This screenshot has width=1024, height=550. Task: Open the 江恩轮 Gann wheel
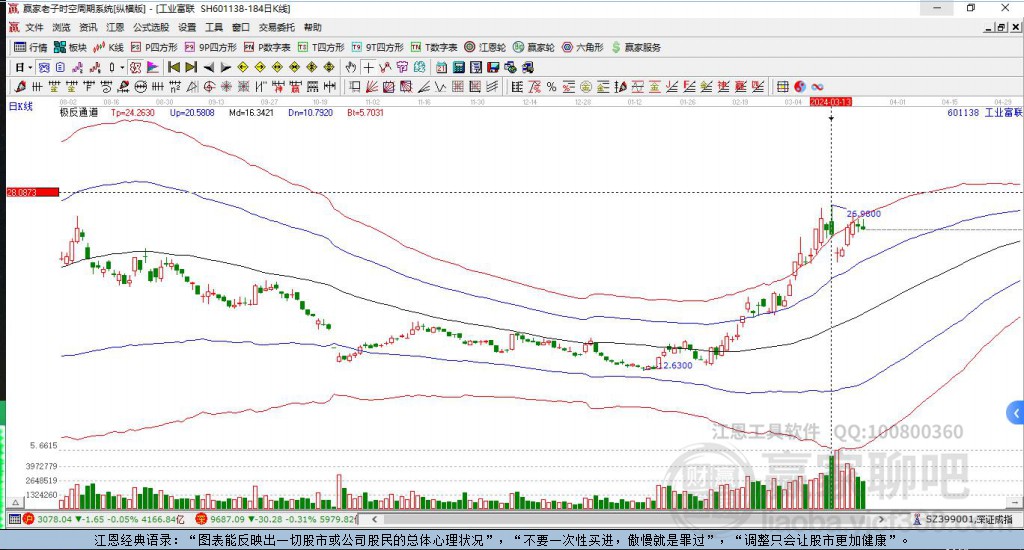pyautogui.click(x=485, y=47)
